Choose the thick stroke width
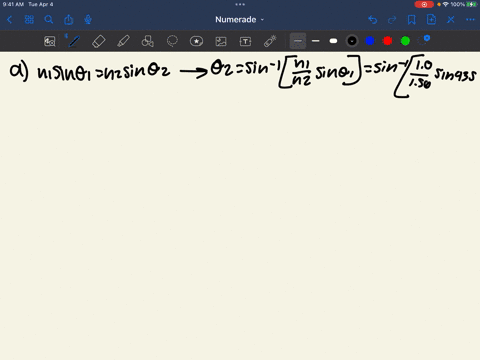The width and height of the screenshot is (480, 360). tap(333, 41)
